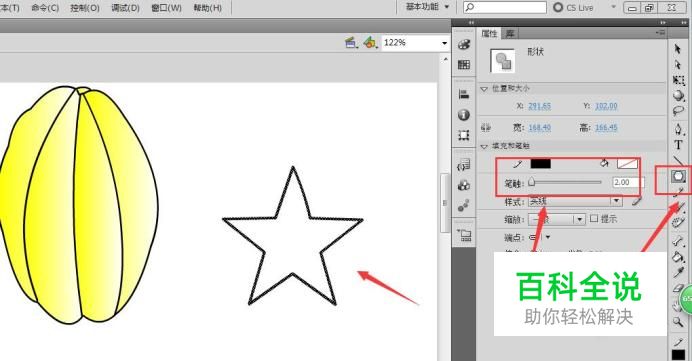Open the stage zoom 122% dropdown
692x361 pixels.
coord(444,43)
